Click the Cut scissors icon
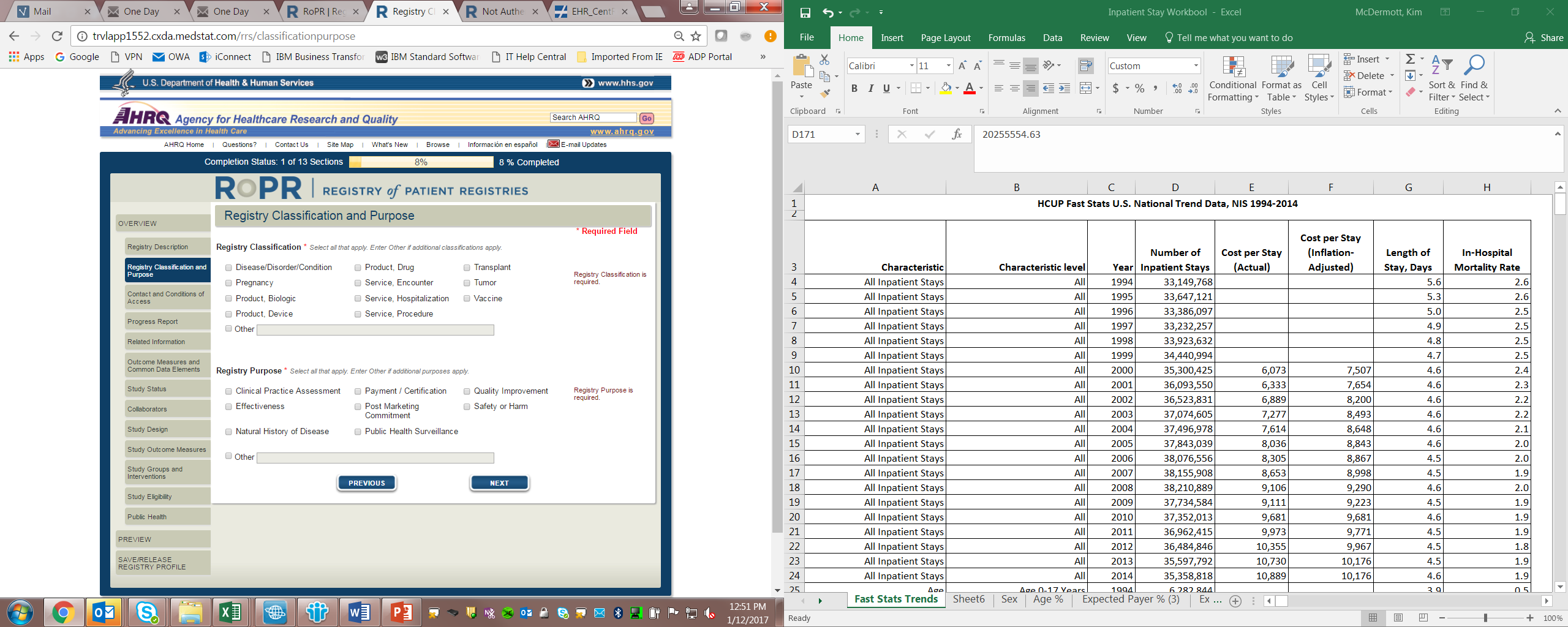This screenshot has width=1568, height=627. (824, 60)
